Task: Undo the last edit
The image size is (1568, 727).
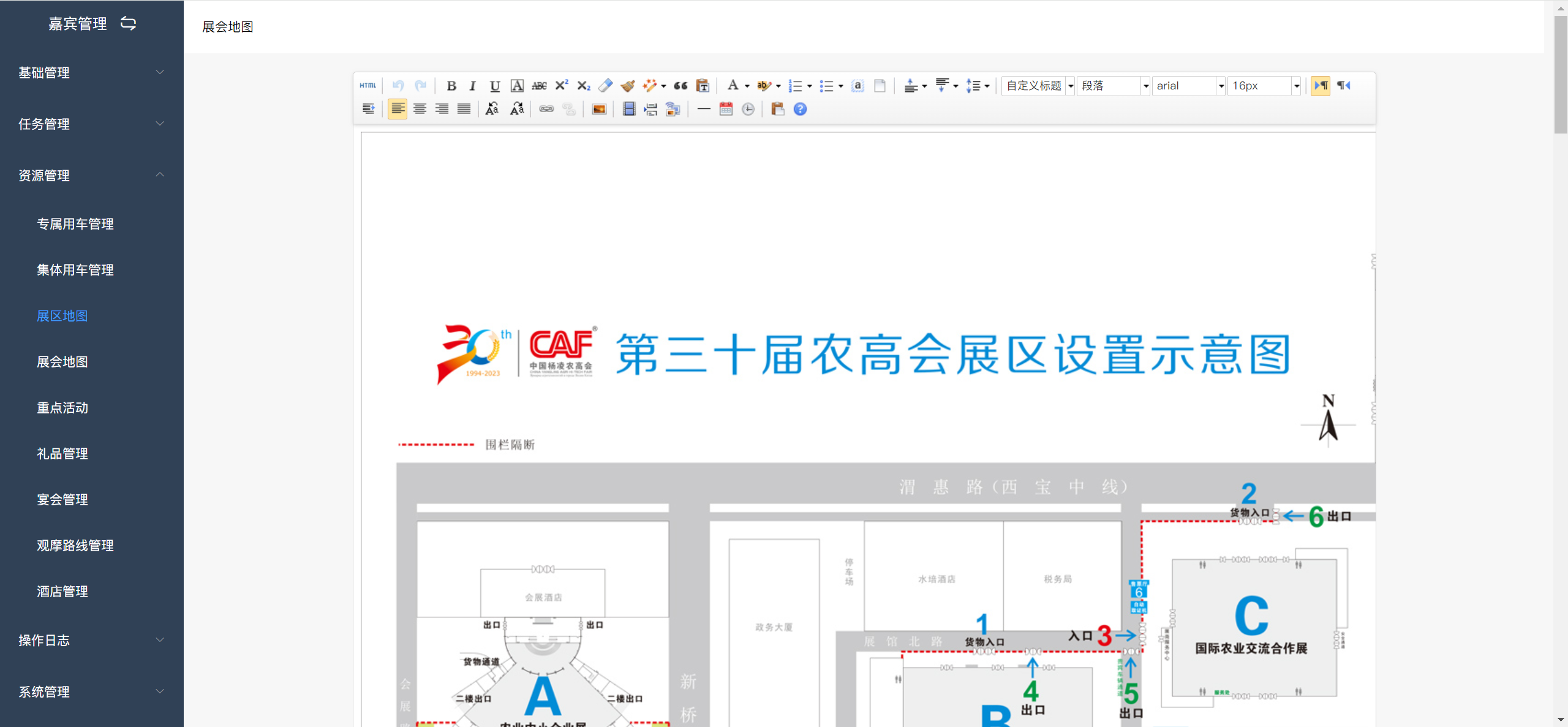Action: [398, 86]
